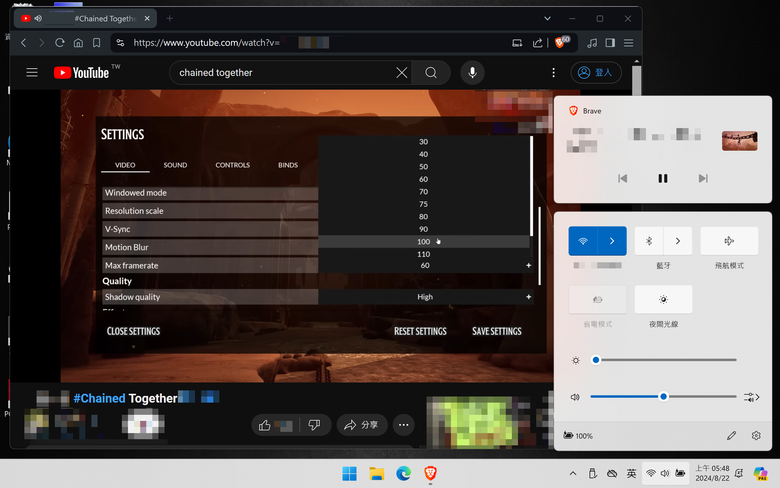Click the browser address bar URL

coord(206,43)
